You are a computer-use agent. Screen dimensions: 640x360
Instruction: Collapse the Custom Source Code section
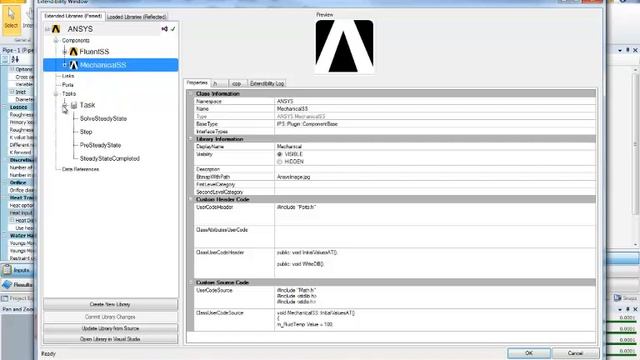pyautogui.click(x=190, y=282)
